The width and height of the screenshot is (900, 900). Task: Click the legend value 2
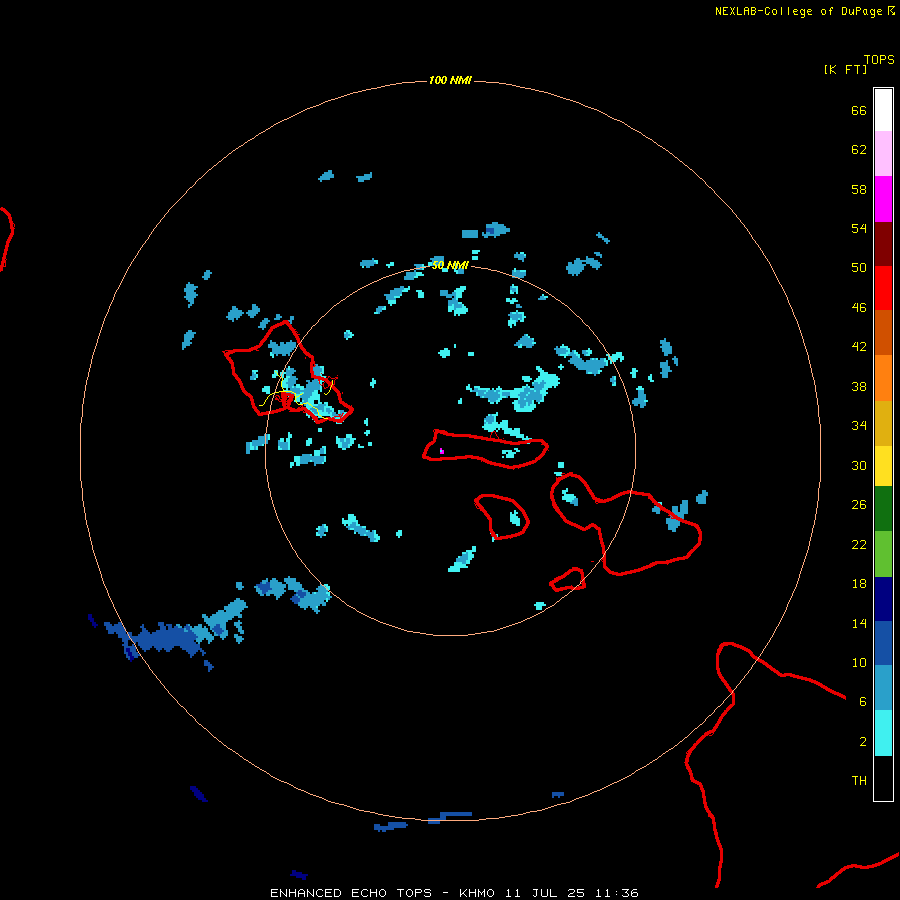(x=863, y=742)
